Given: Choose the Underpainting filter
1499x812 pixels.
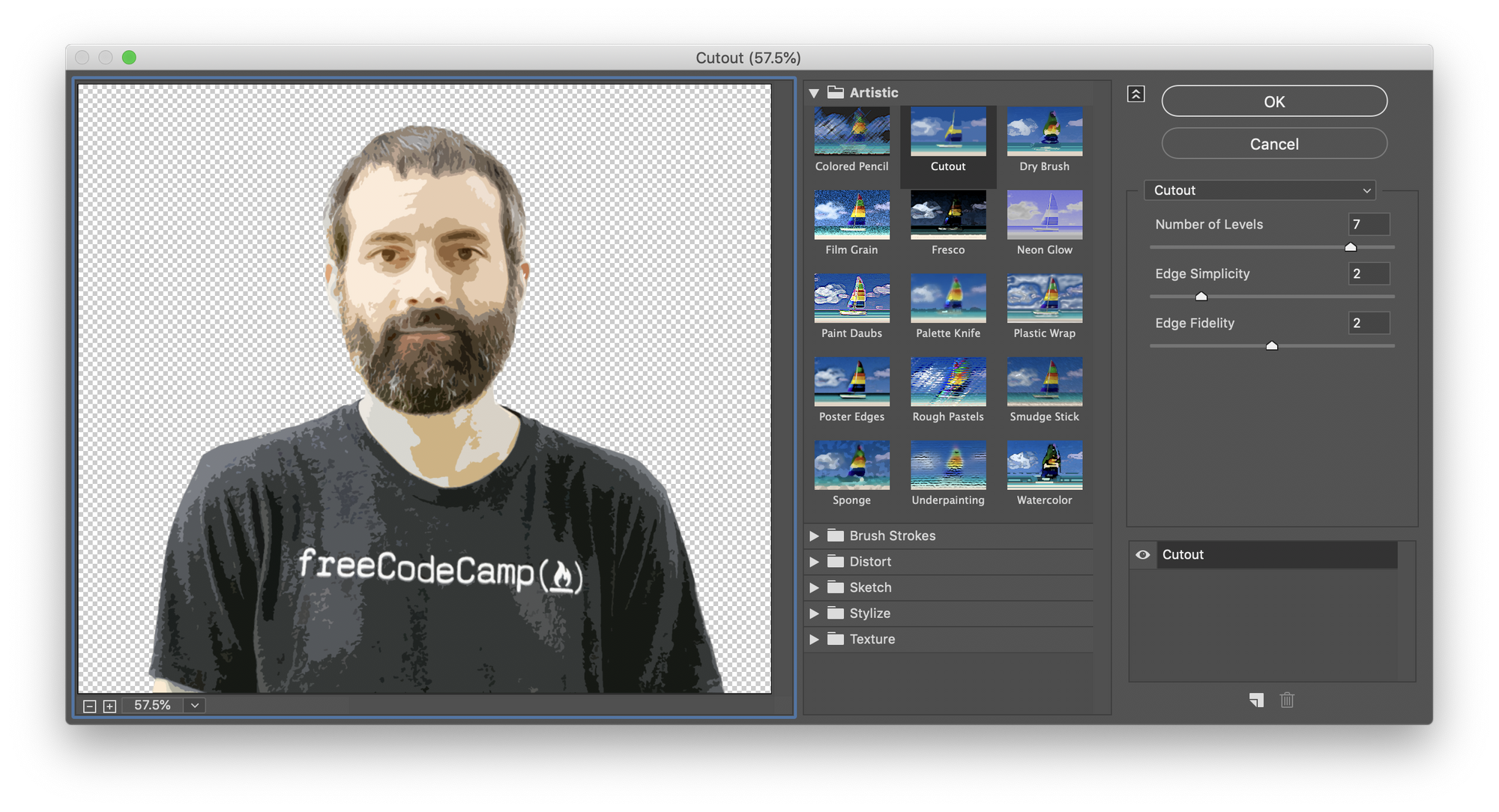Looking at the screenshot, I should click(948, 464).
